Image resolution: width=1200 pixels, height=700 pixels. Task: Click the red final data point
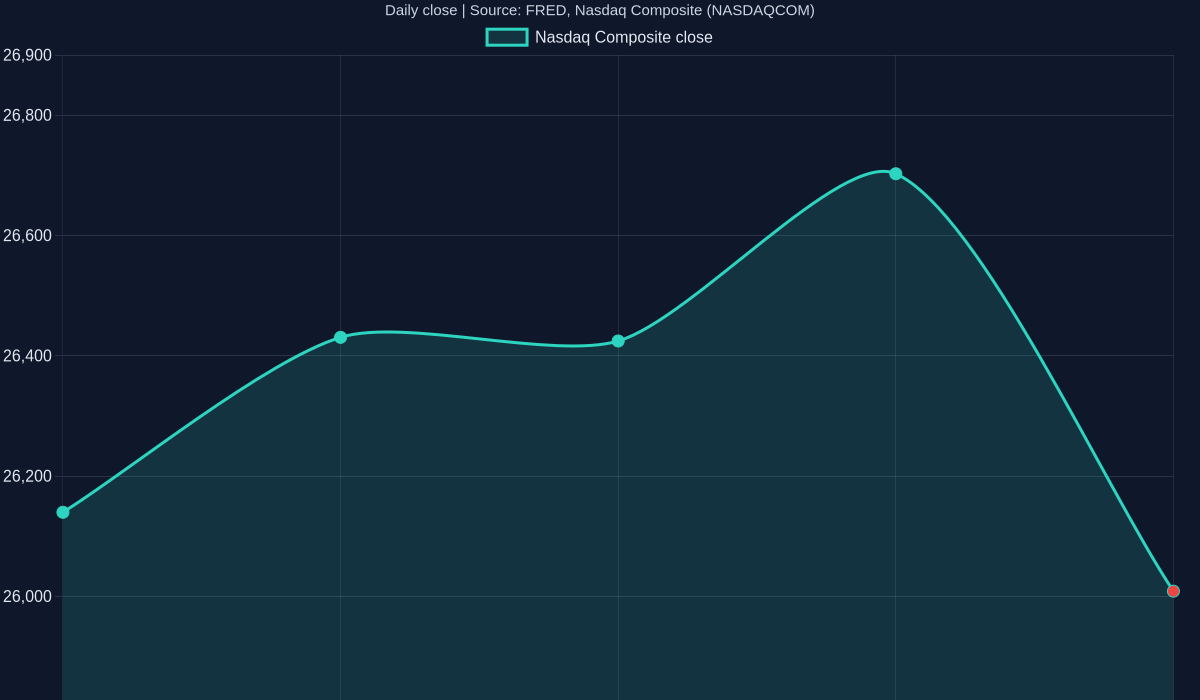(1173, 591)
